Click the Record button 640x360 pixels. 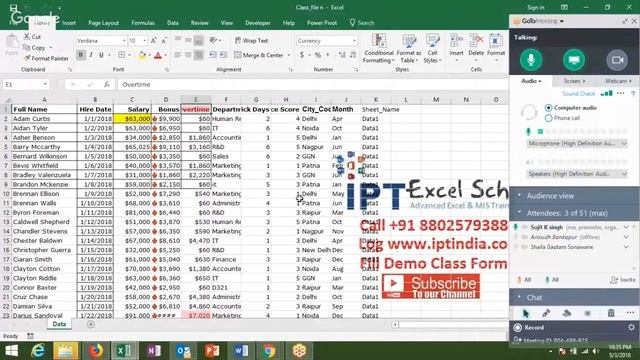(x=529, y=327)
